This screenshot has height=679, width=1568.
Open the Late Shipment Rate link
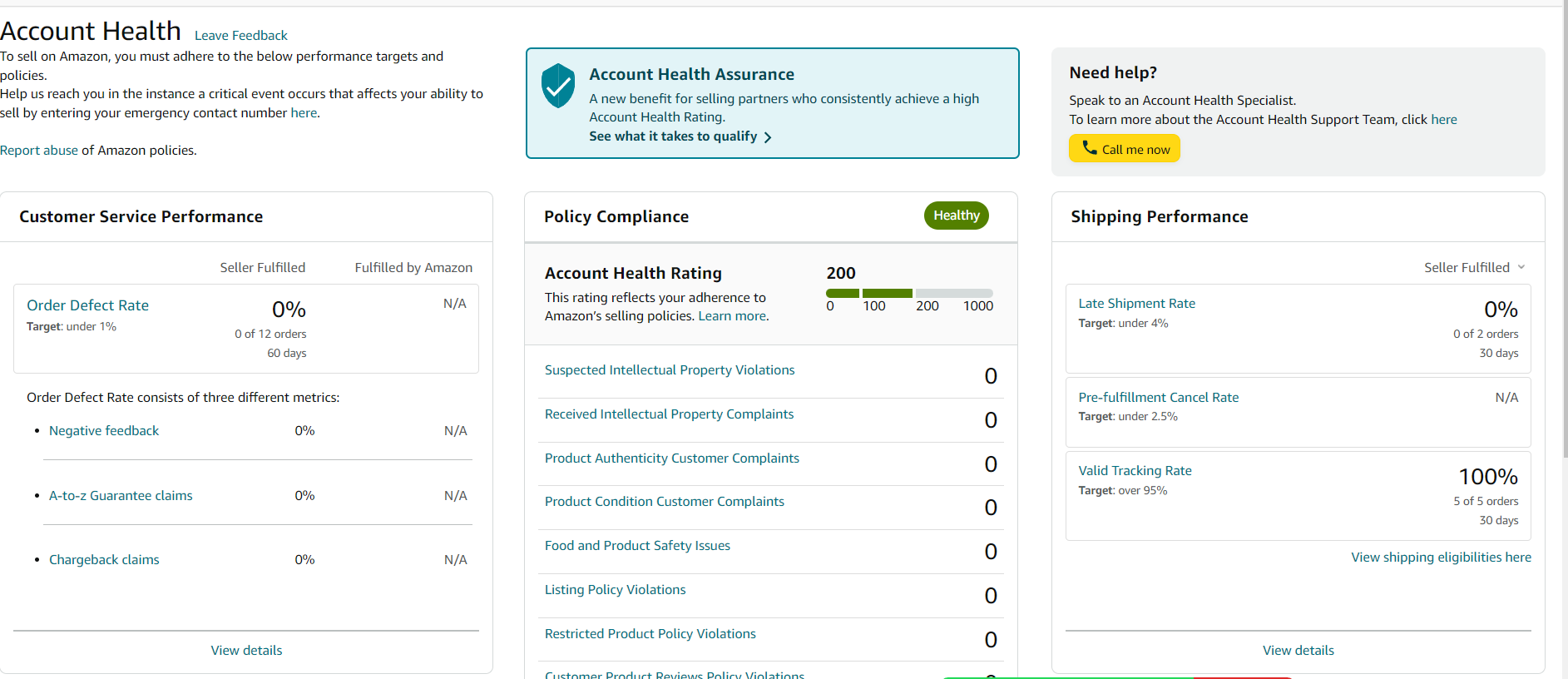1137,304
